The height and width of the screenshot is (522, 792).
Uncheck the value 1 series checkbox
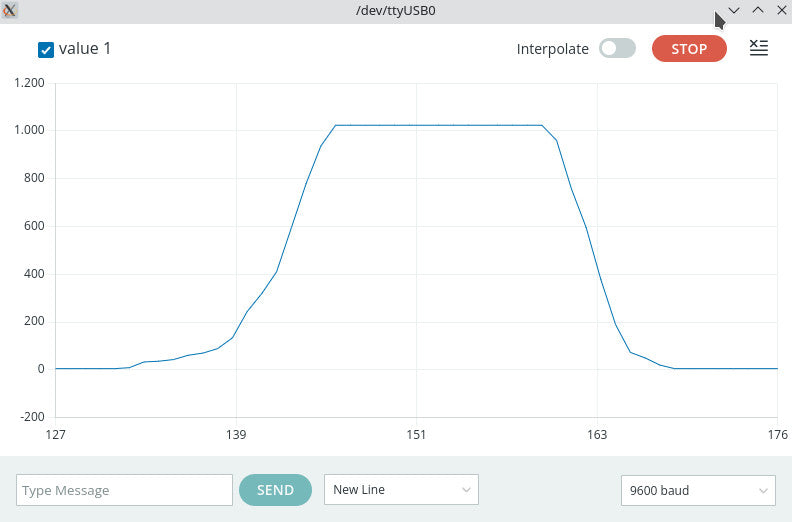46,50
